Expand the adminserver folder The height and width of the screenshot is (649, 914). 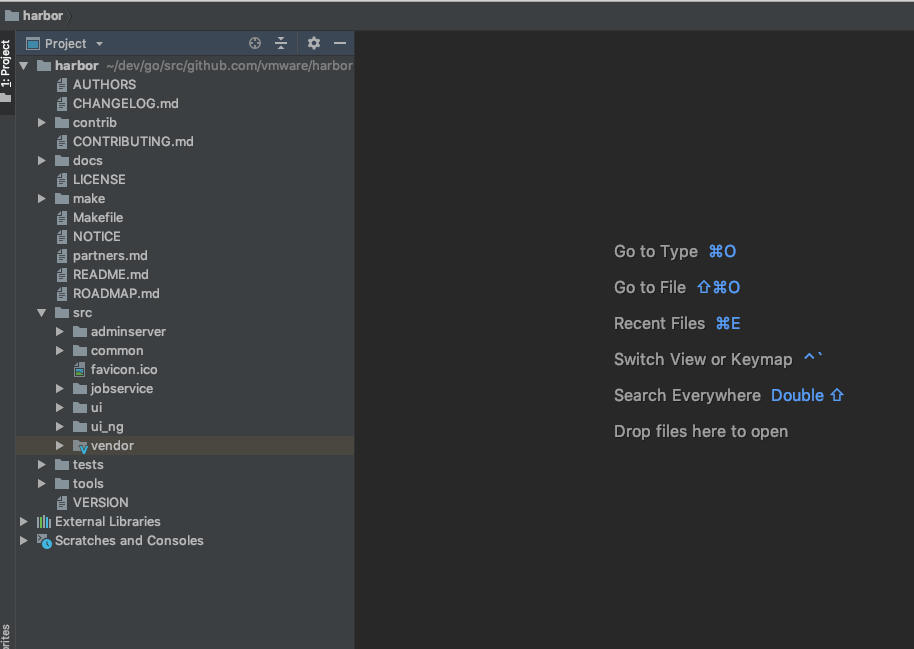pyautogui.click(x=60, y=332)
